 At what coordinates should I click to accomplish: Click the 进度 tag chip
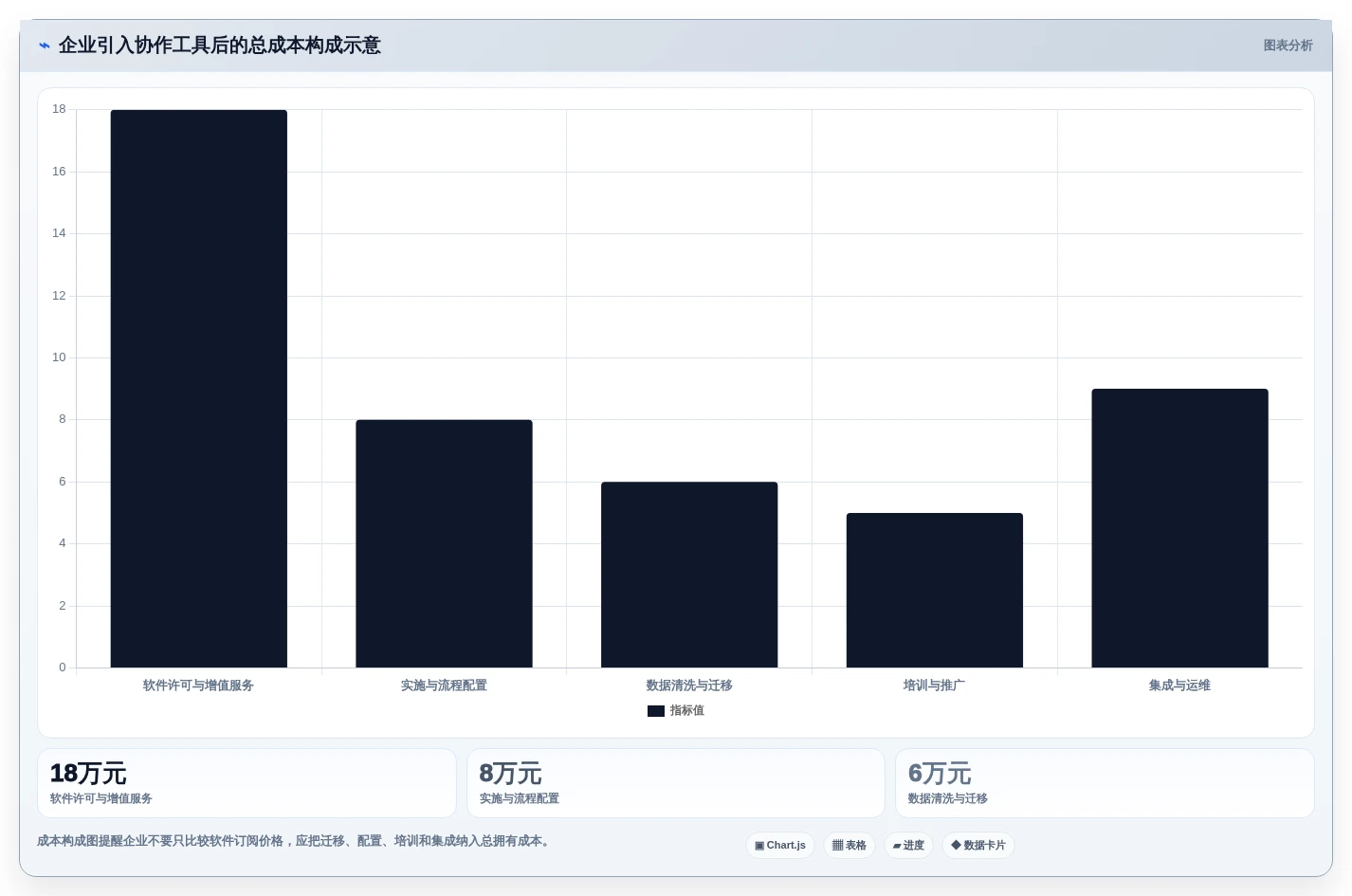(x=908, y=845)
